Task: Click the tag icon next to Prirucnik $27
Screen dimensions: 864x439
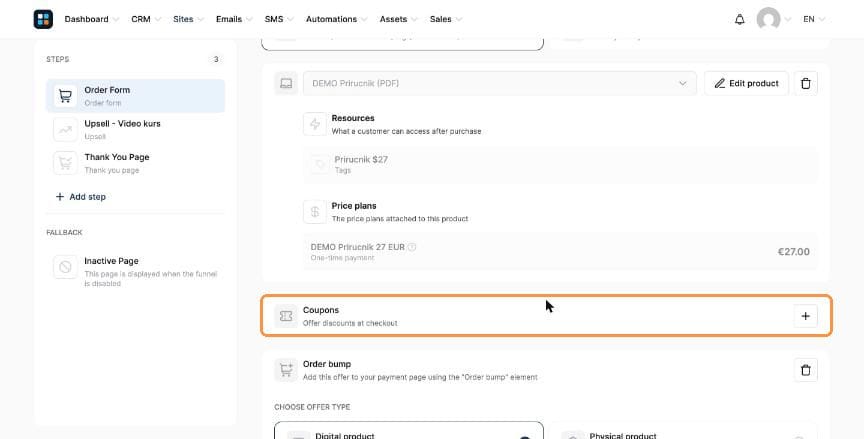Action: (319, 164)
